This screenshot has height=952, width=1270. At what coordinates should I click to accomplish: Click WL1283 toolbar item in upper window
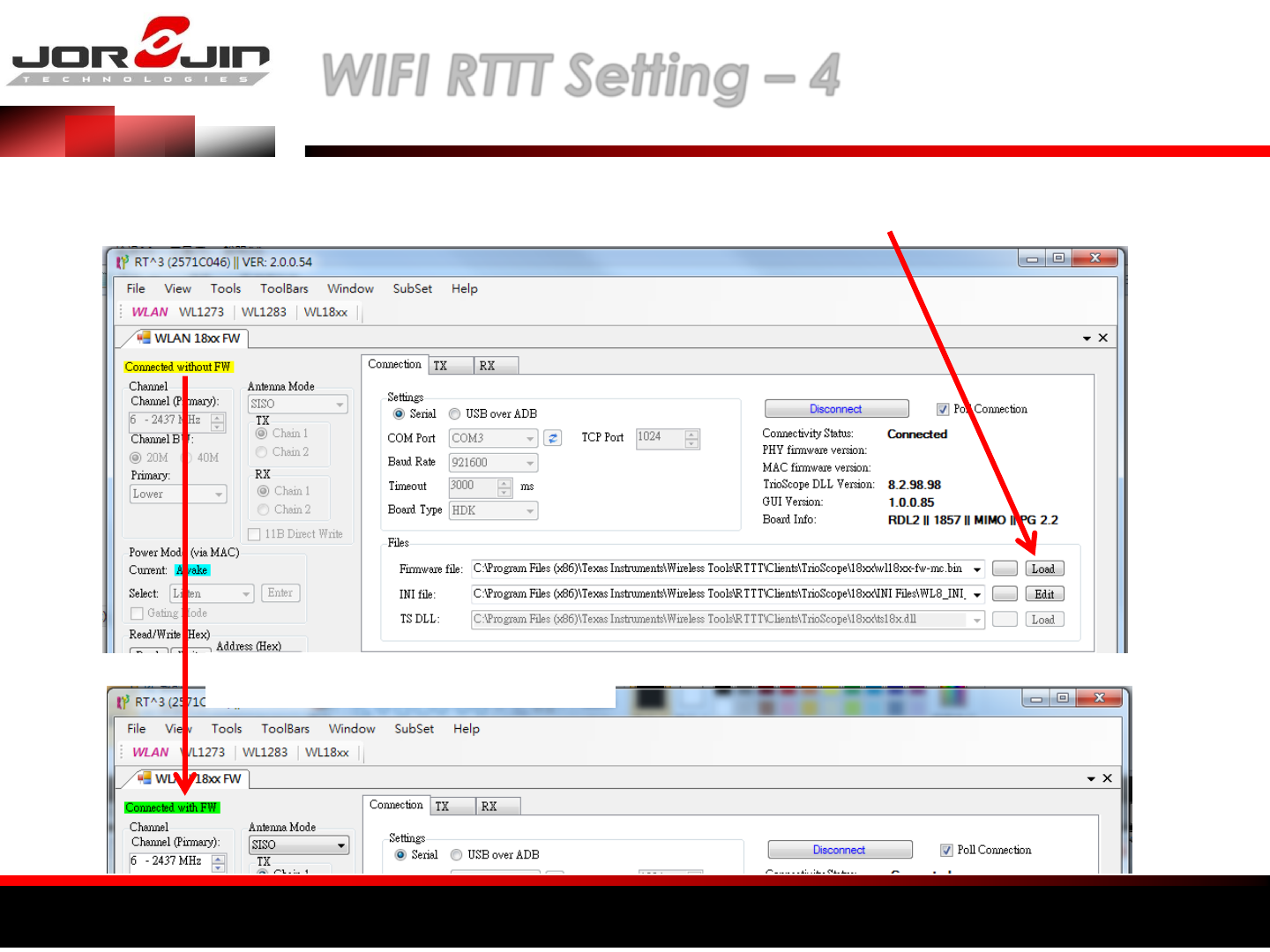click(264, 312)
